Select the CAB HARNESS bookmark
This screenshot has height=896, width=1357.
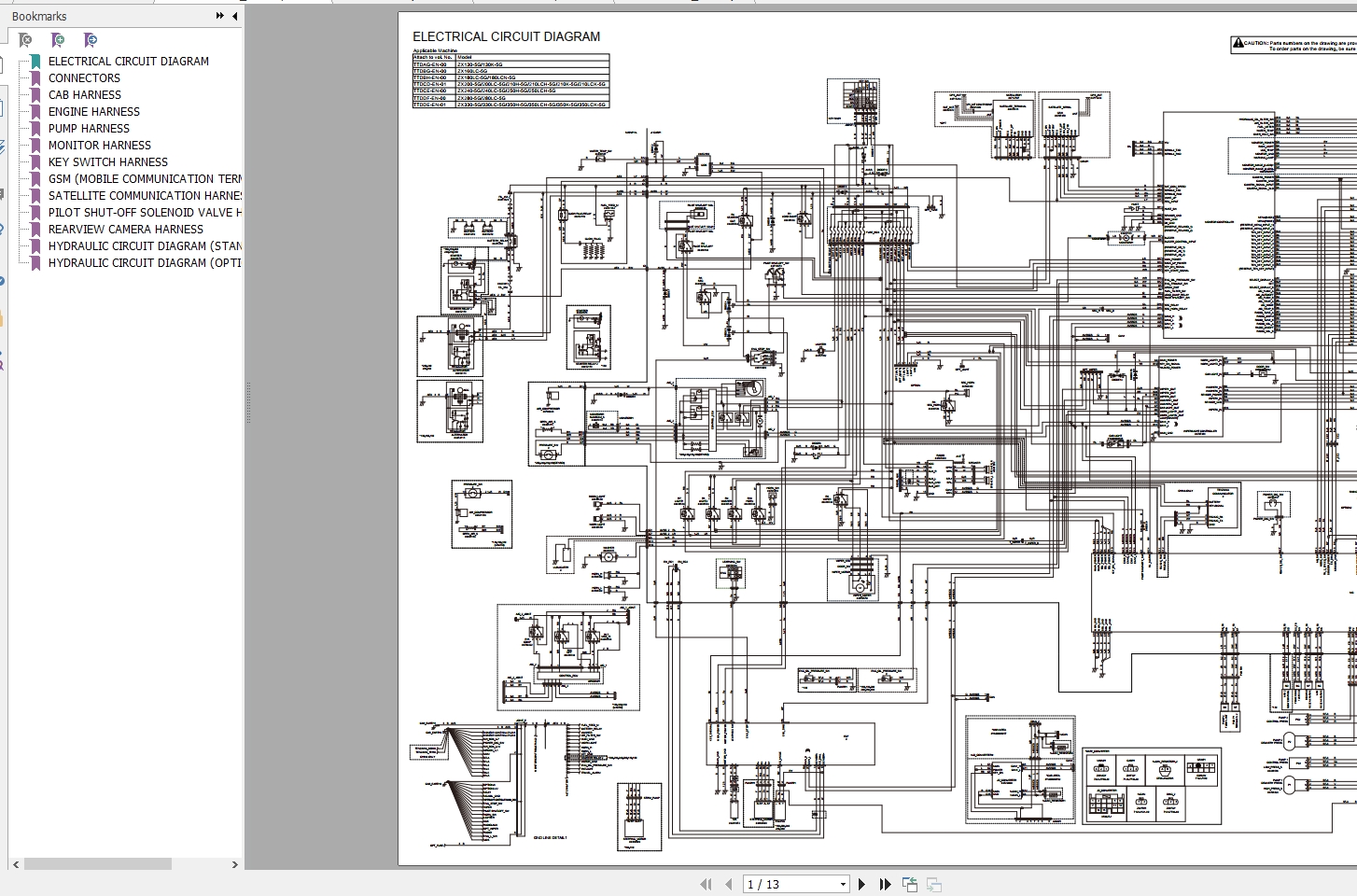[85, 95]
